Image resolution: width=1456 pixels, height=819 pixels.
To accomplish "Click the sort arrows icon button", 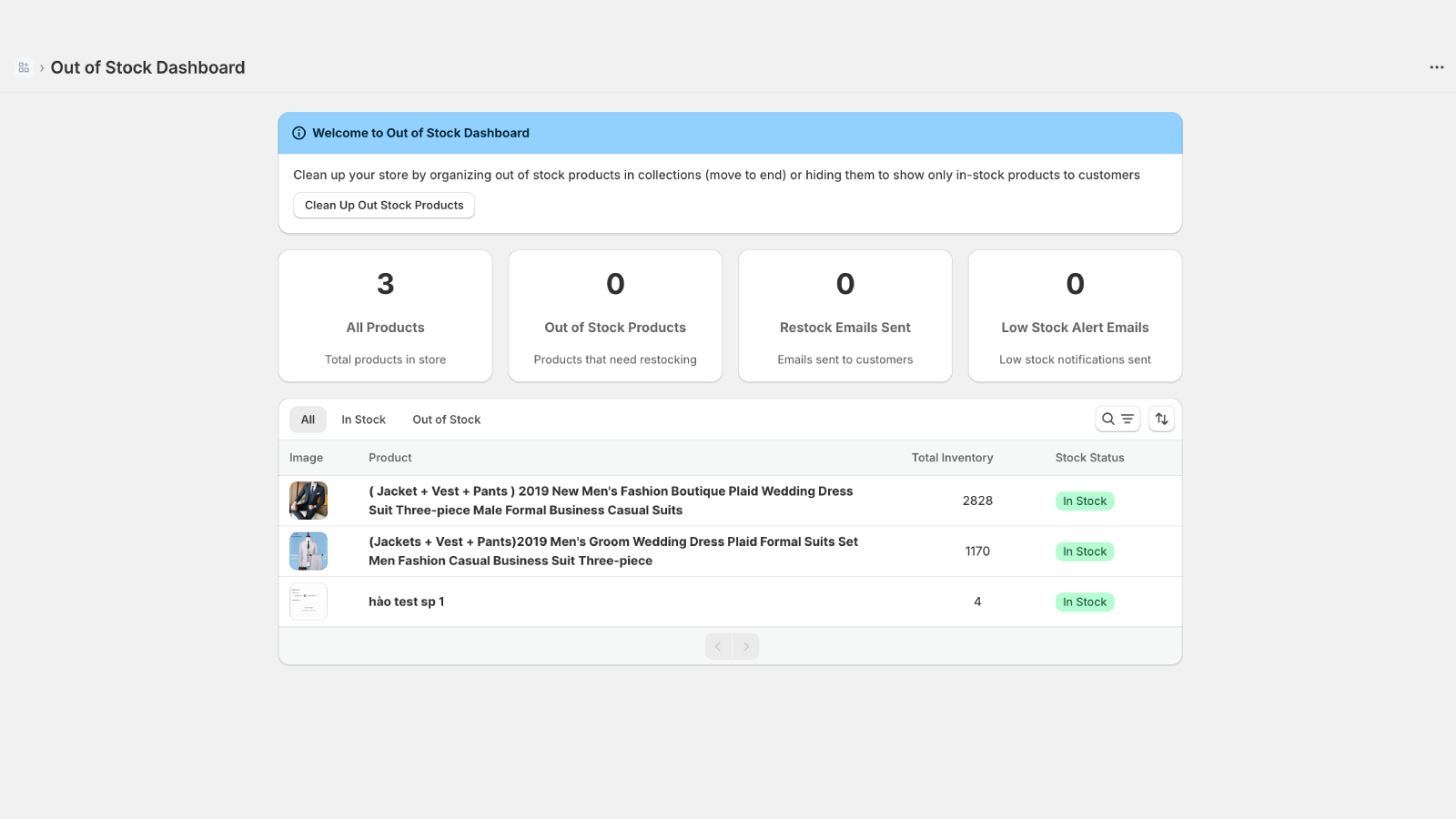I will pos(1161,419).
